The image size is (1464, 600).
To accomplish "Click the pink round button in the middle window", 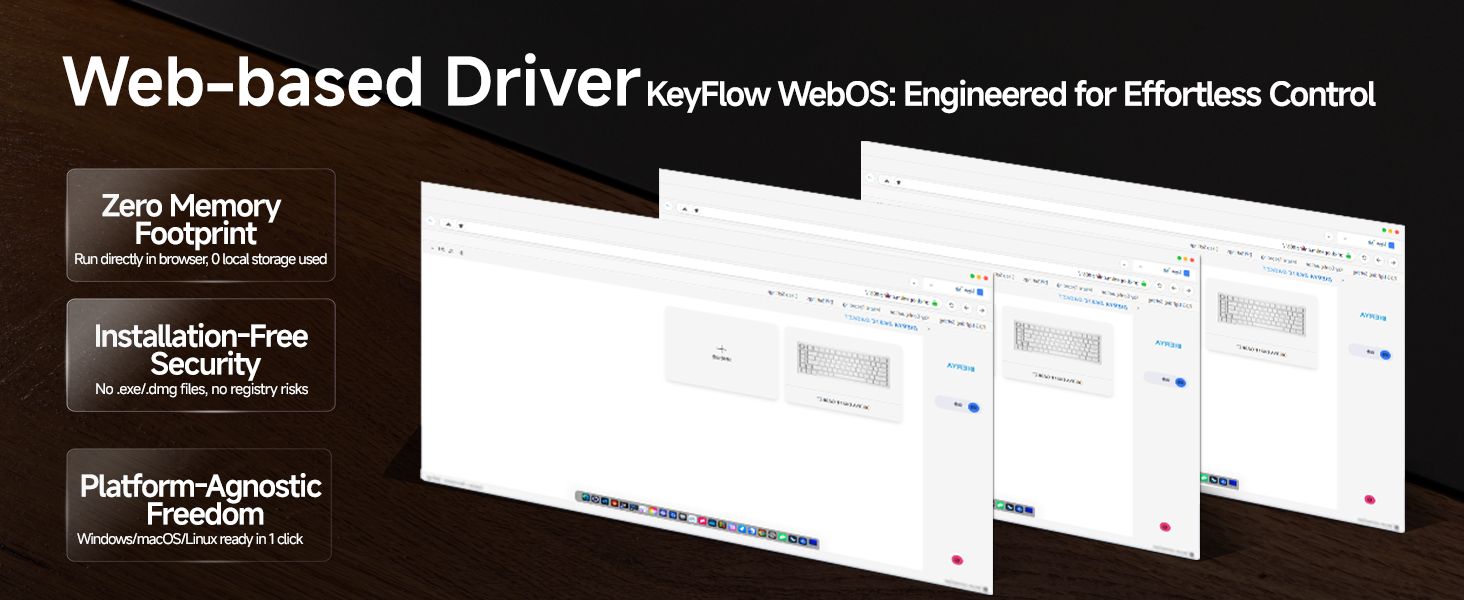I will click(x=1164, y=526).
